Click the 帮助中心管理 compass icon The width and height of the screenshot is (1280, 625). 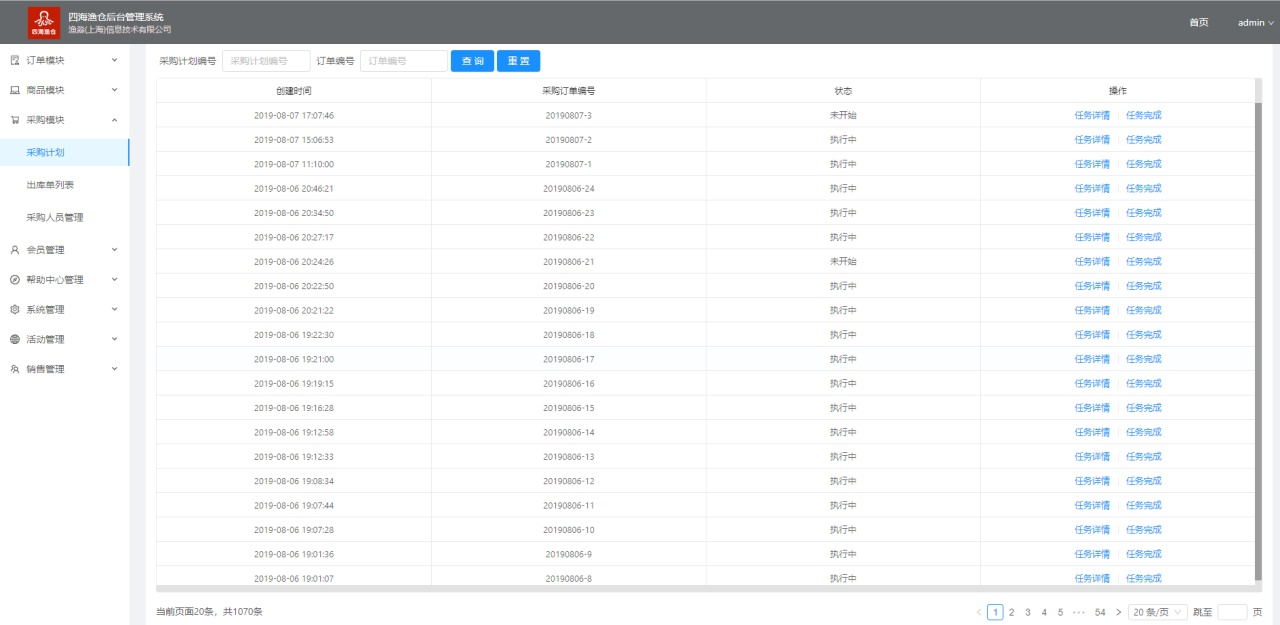click(15, 280)
